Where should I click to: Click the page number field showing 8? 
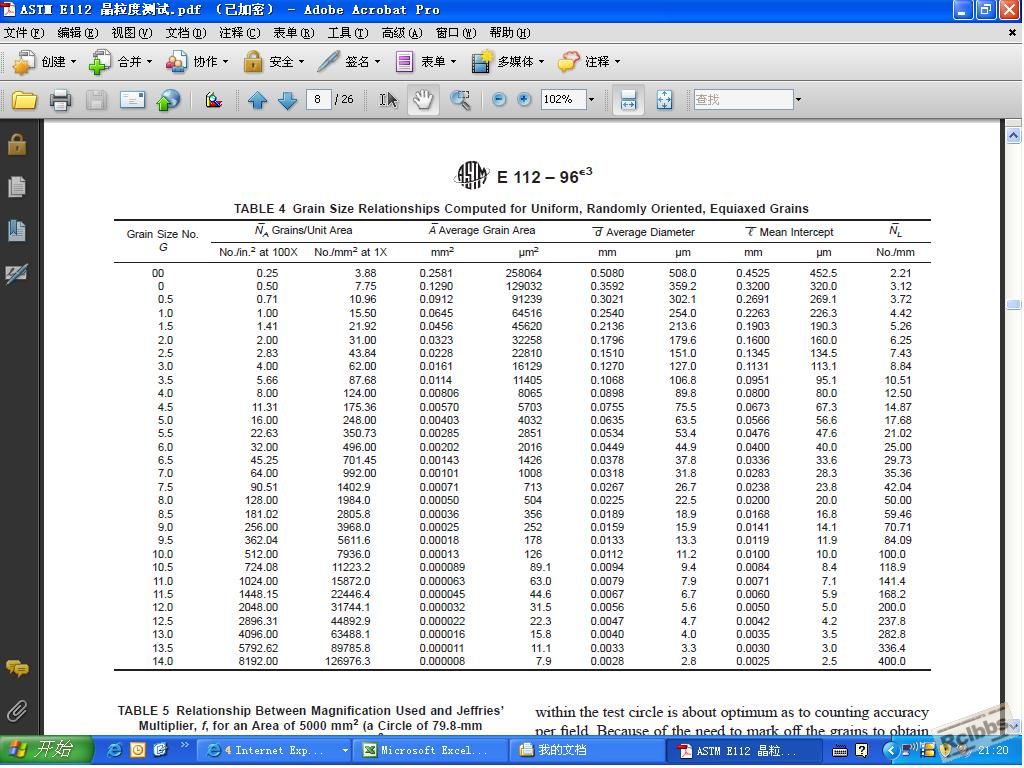point(318,99)
